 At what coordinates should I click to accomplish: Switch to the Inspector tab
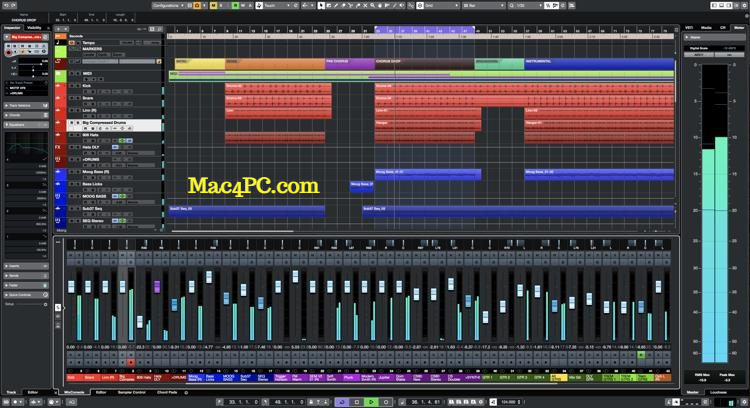point(12,28)
